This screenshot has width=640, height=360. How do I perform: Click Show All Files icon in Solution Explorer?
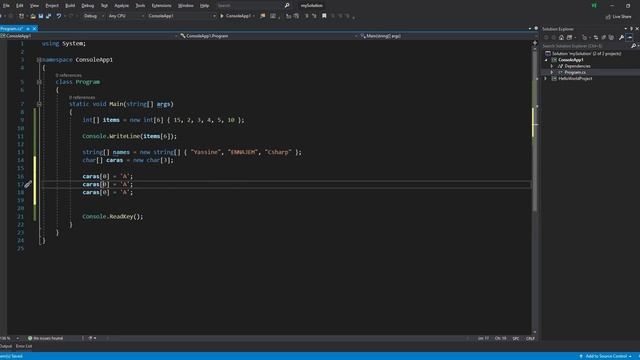611,38
